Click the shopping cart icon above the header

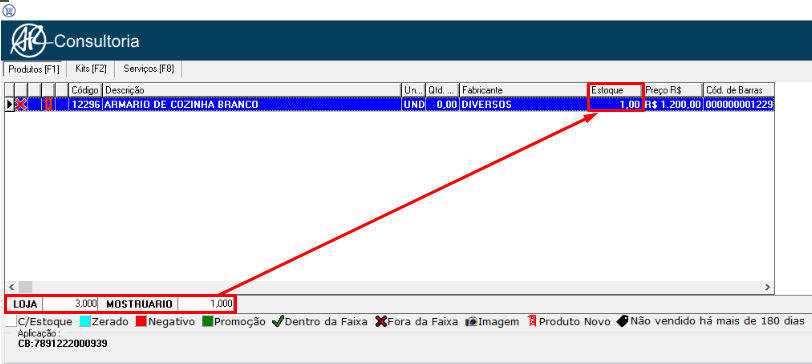click(9, 10)
